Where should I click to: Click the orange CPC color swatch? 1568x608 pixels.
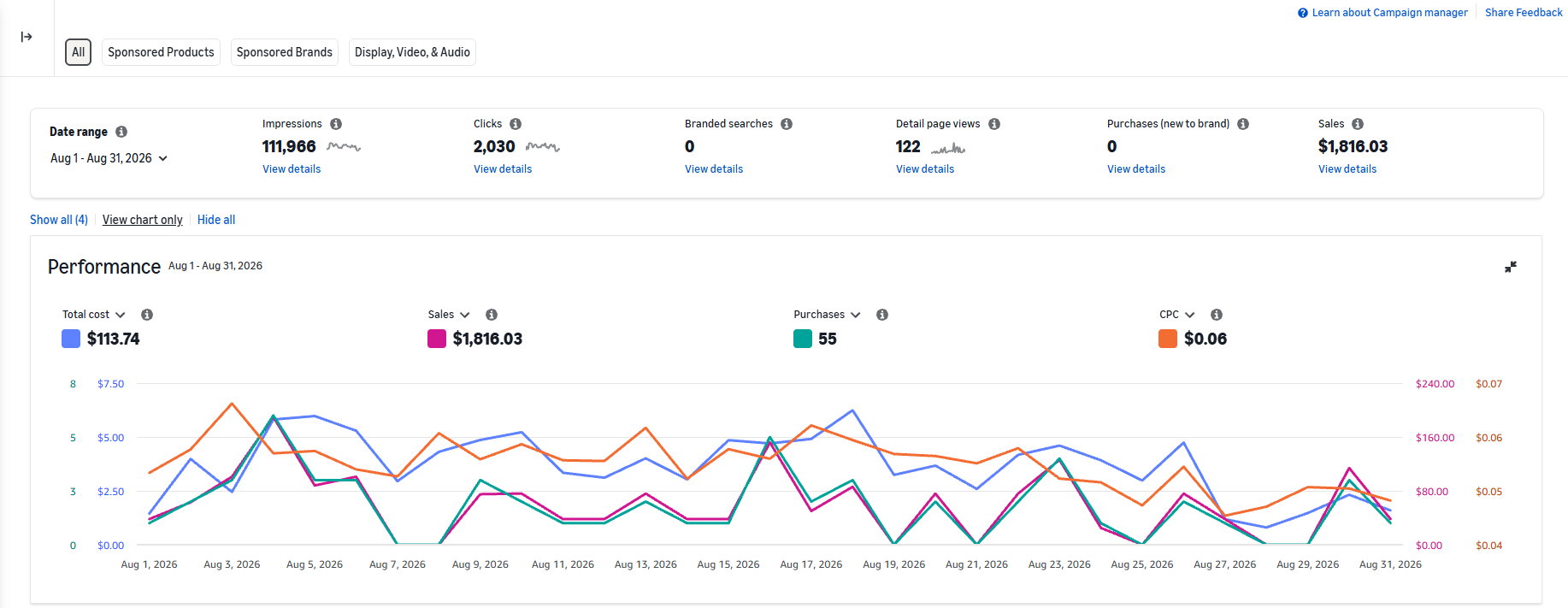click(1168, 339)
